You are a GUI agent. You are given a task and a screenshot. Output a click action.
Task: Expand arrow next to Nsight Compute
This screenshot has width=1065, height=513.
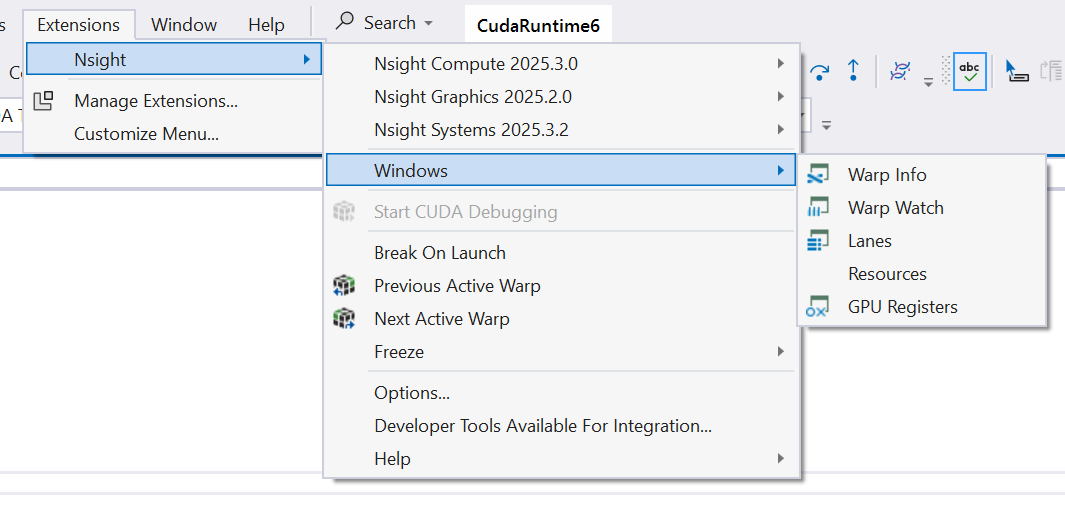(781, 64)
